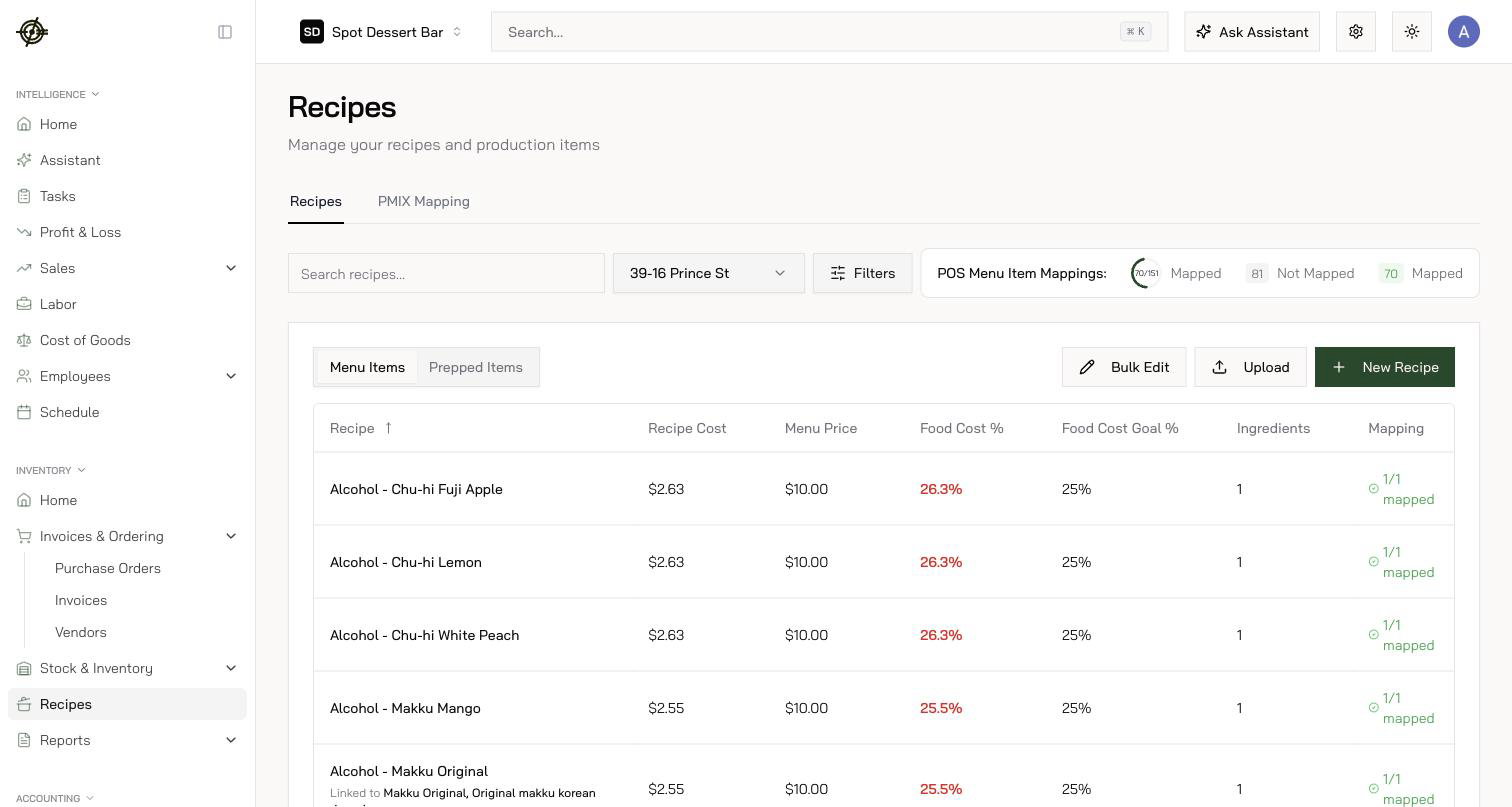Click the Bulk Edit button

point(1124,367)
